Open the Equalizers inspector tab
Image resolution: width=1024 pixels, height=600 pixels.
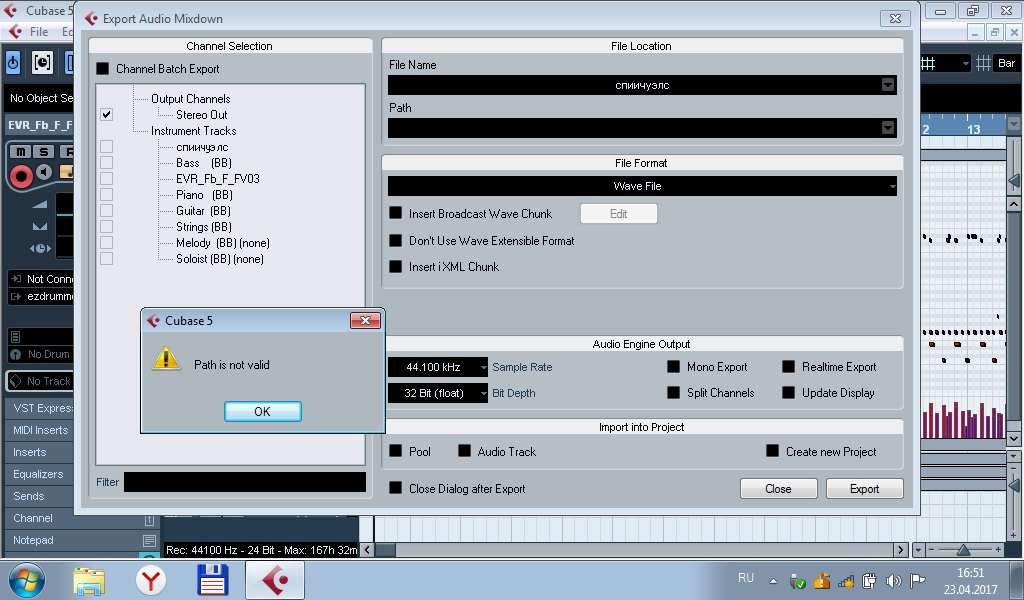38,474
